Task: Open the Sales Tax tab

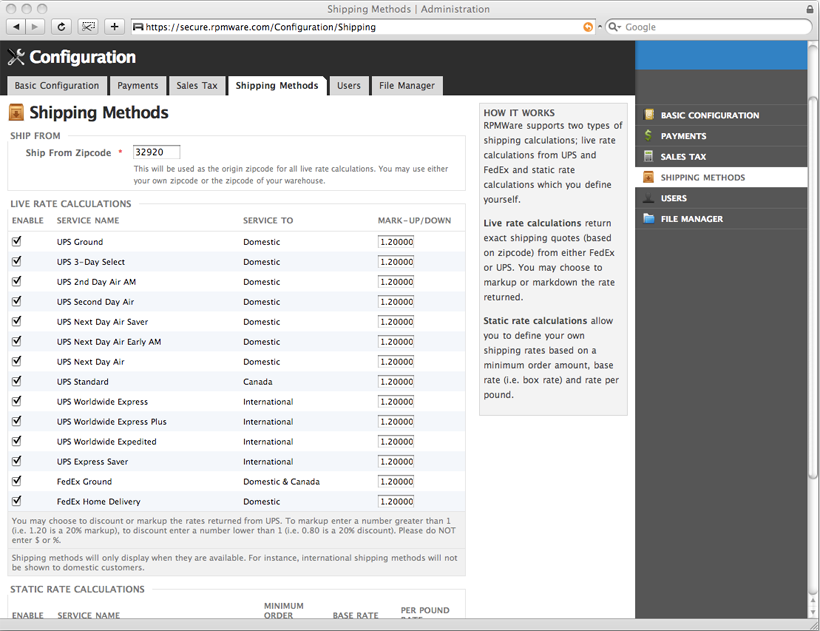Action: pyautogui.click(x=197, y=86)
